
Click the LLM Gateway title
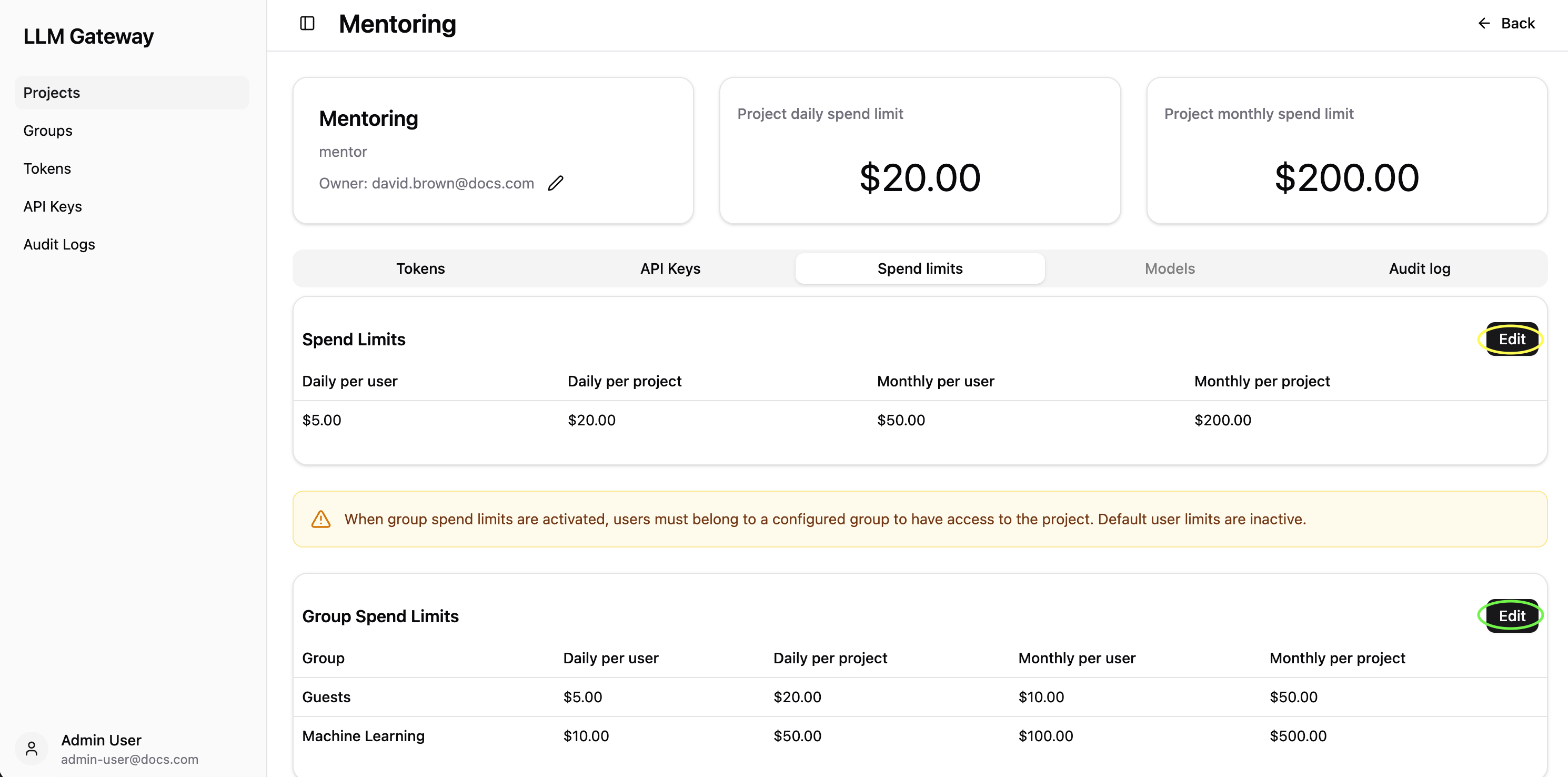coord(88,36)
